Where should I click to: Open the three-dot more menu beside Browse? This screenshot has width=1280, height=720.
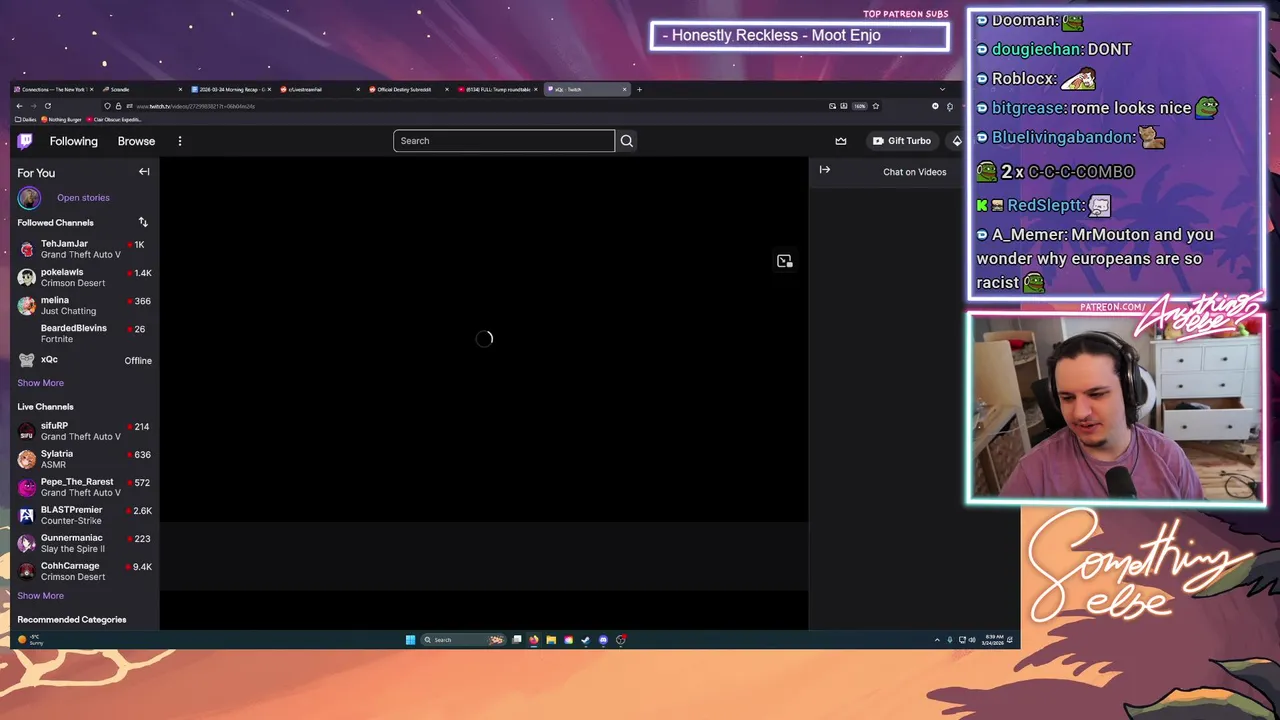(180, 141)
